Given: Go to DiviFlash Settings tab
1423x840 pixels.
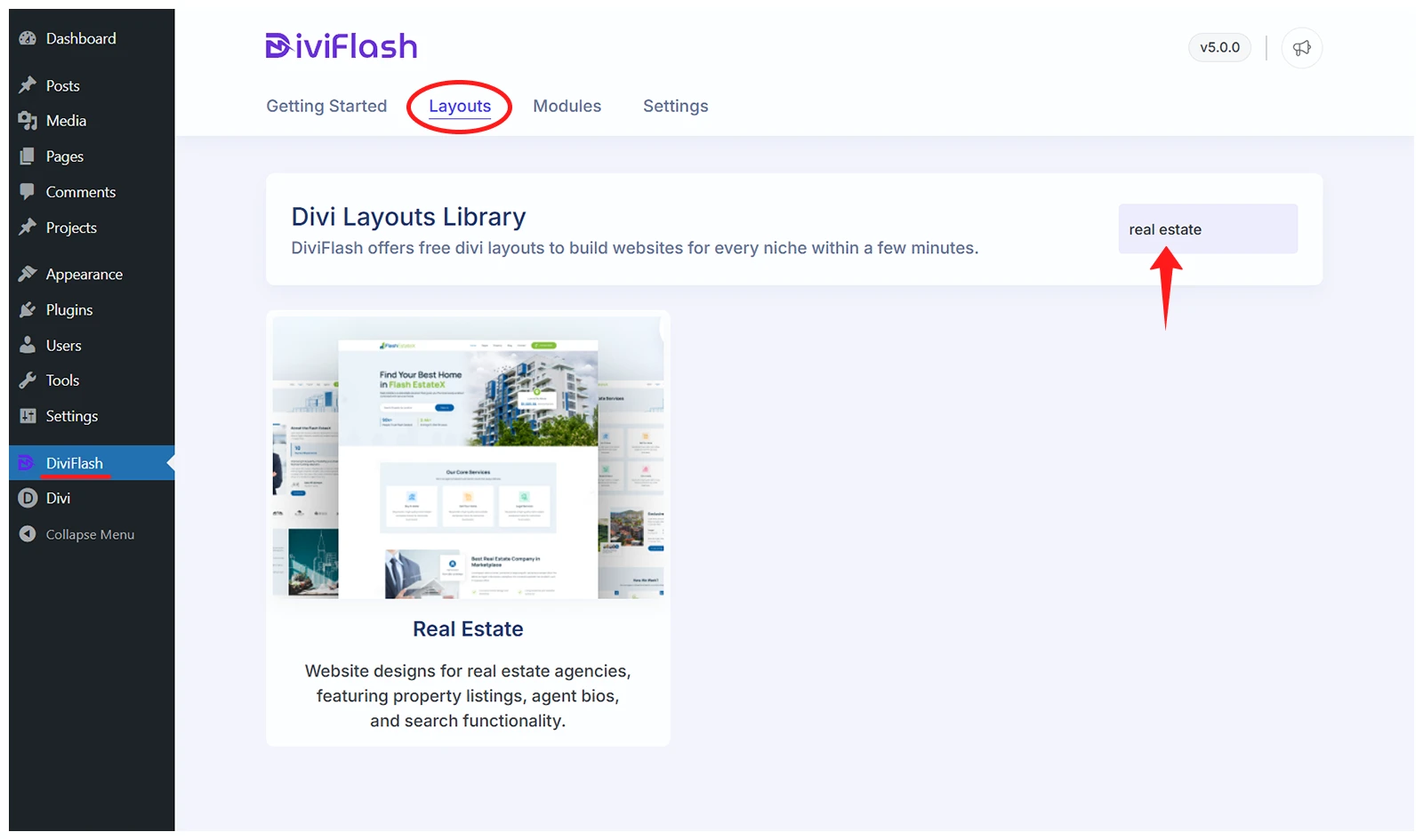Looking at the screenshot, I should coord(675,106).
